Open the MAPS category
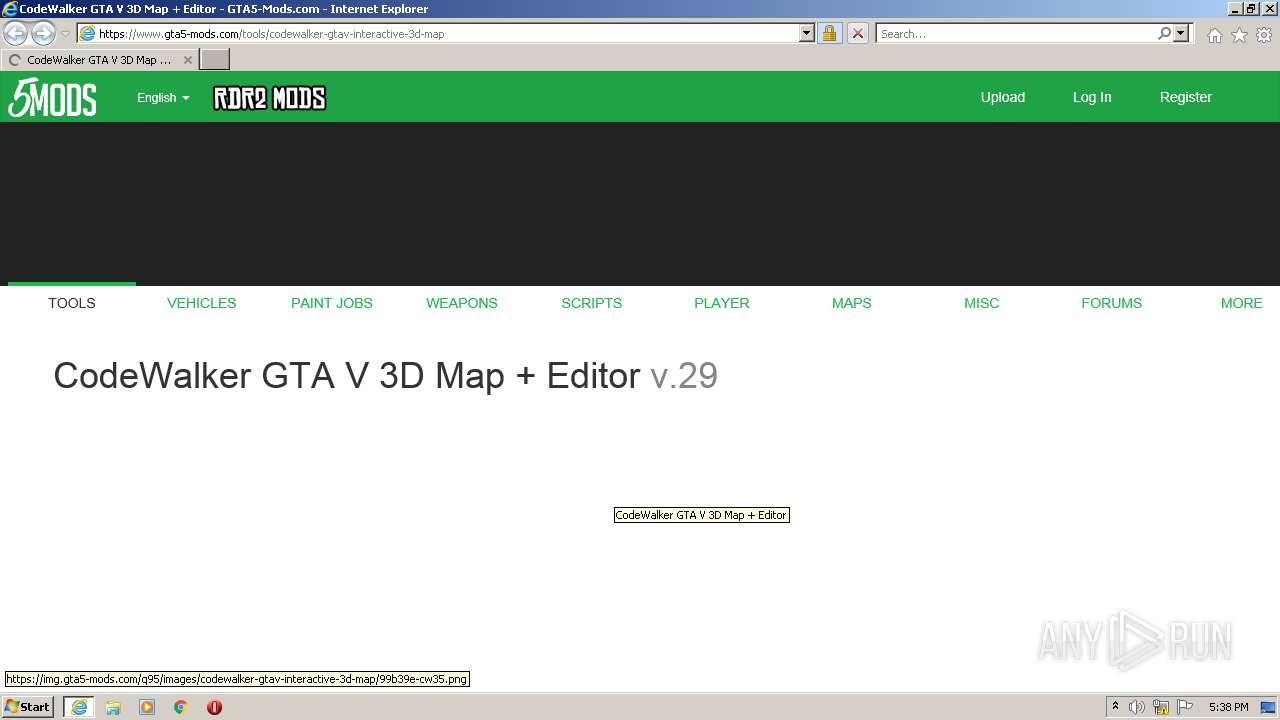The image size is (1280, 720). click(x=852, y=303)
